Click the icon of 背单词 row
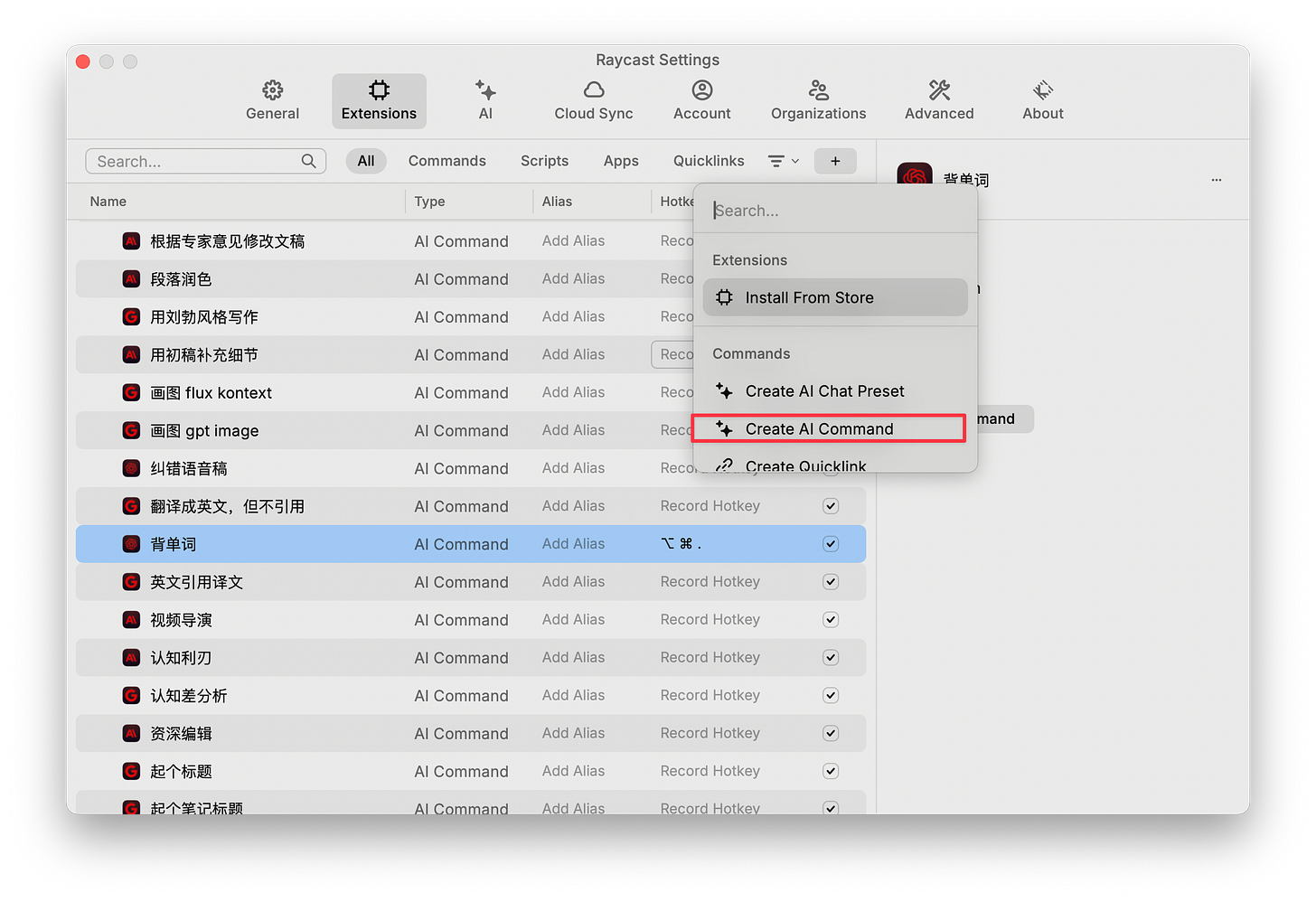The image size is (1316, 902). coord(132,544)
